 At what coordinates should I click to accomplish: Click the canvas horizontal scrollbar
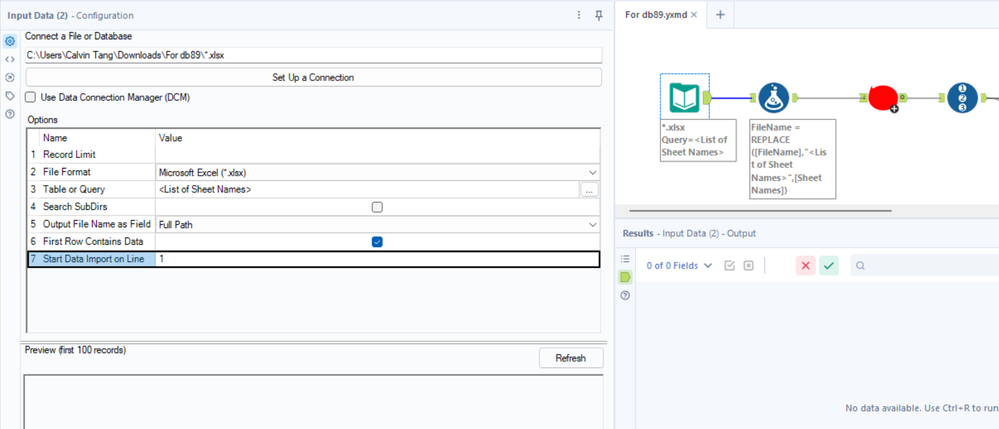click(760, 210)
